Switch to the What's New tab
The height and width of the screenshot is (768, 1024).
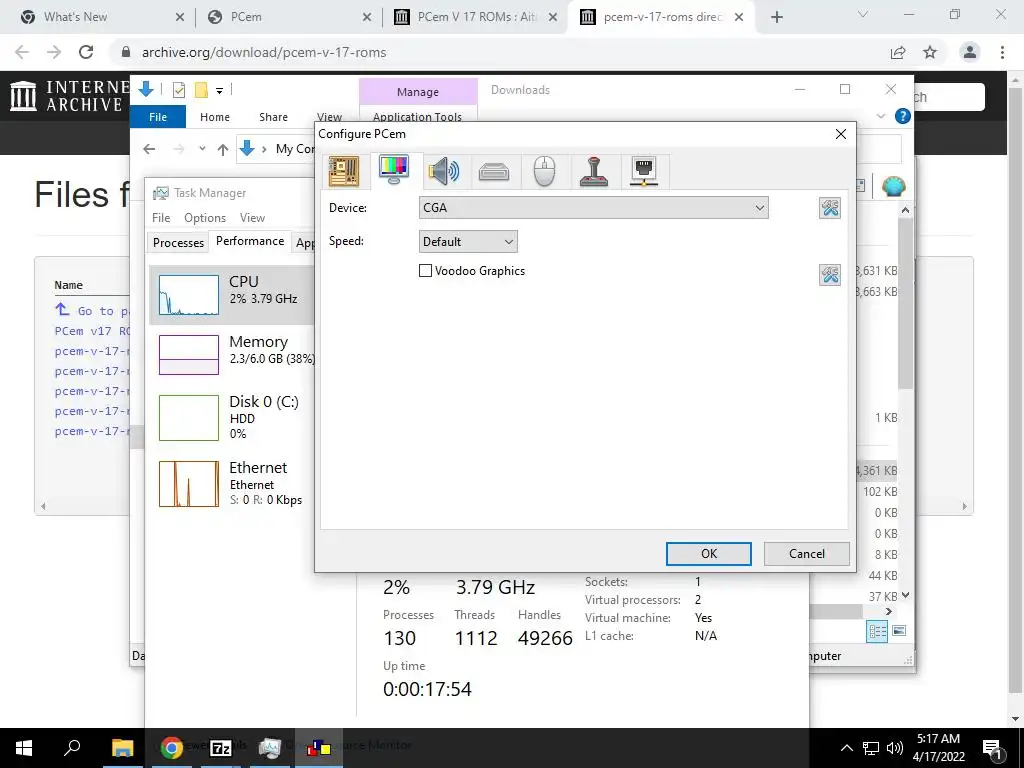coord(102,17)
